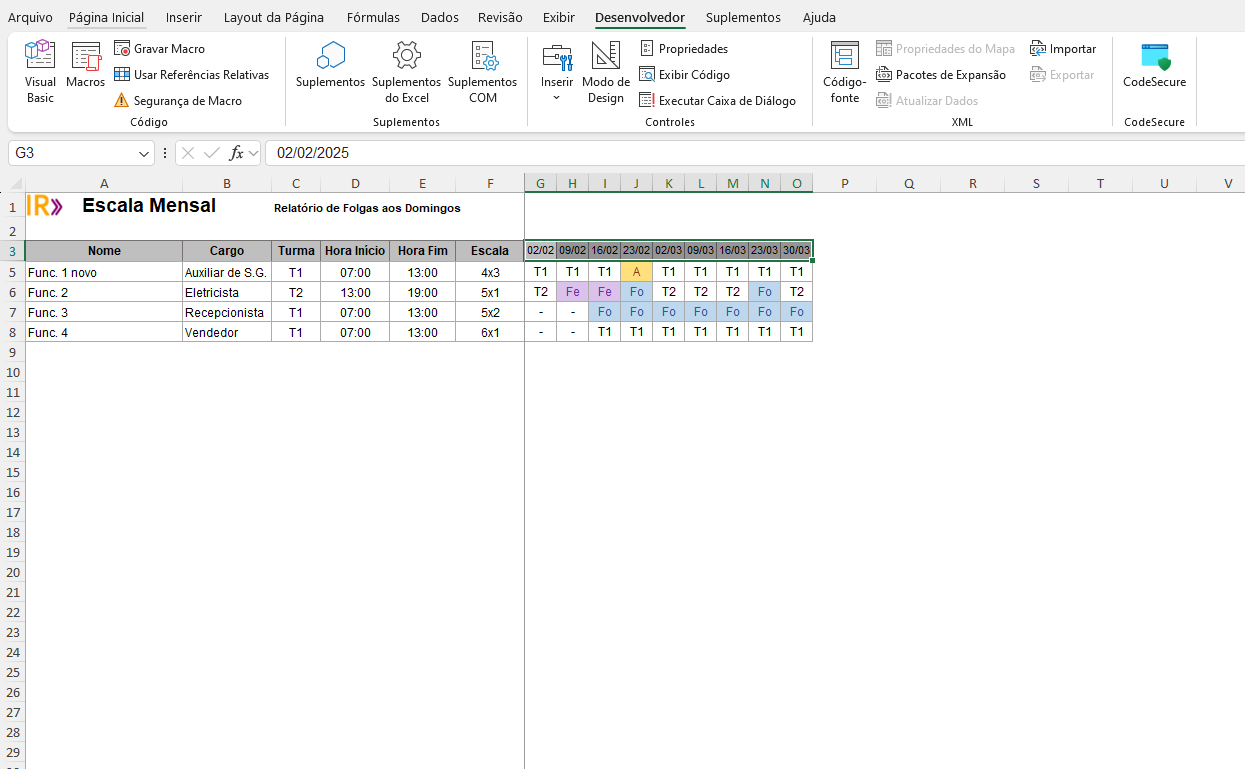Switch to the Revisão tab

pyautogui.click(x=500, y=17)
